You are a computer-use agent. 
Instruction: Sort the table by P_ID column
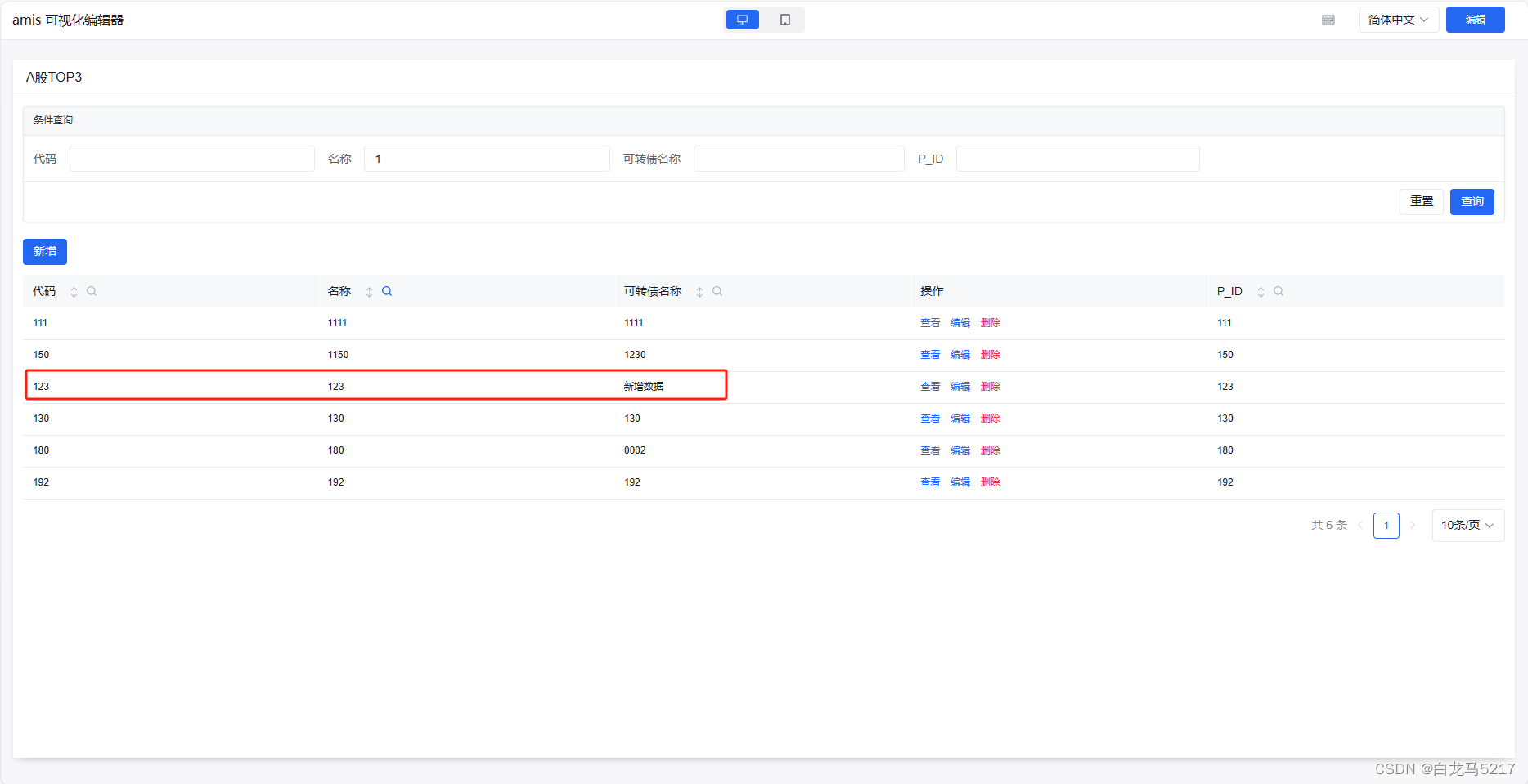pyautogui.click(x=1261, y=292)
